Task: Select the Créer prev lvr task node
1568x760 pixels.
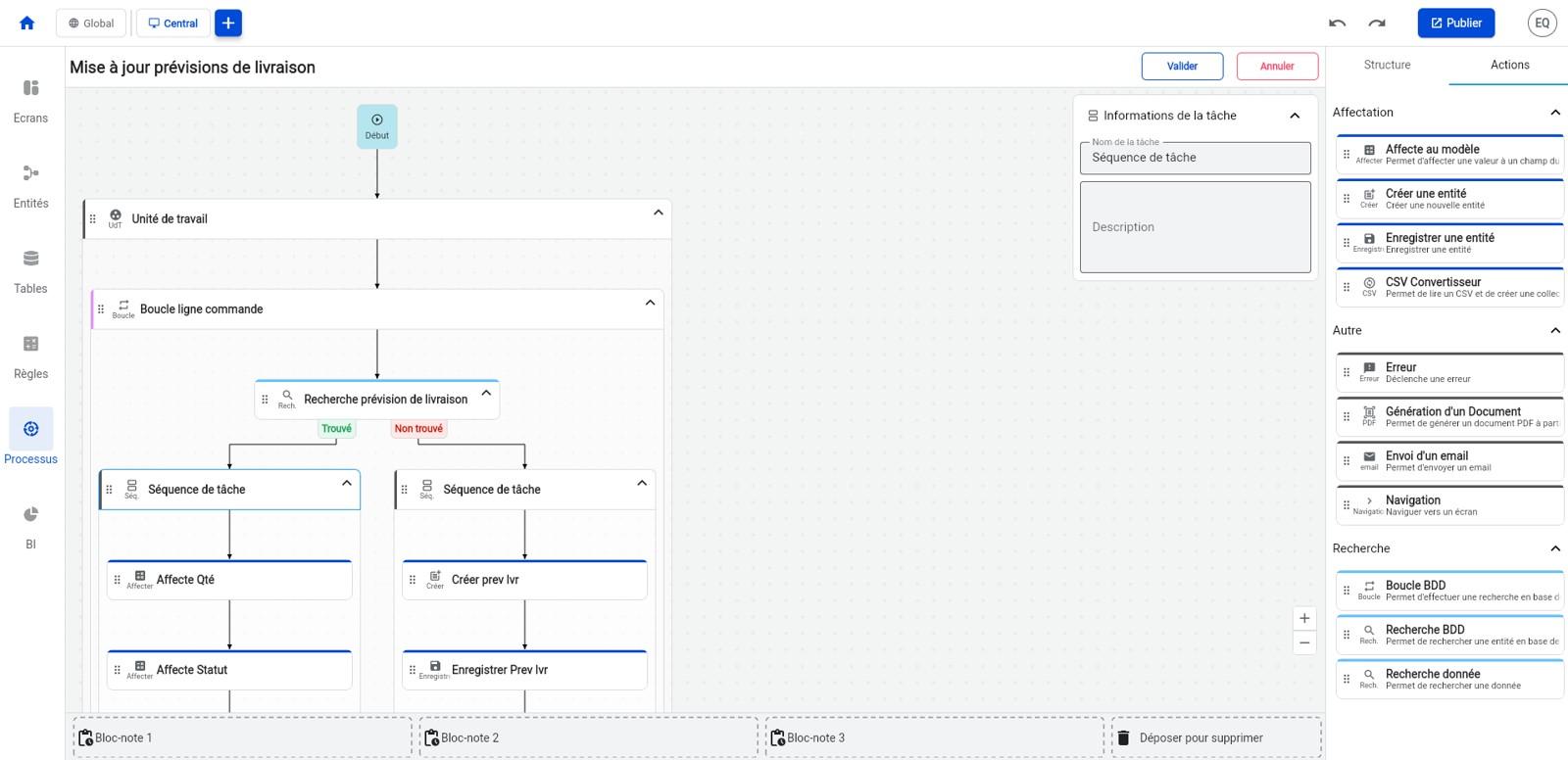Action: (x=524, y=580)
